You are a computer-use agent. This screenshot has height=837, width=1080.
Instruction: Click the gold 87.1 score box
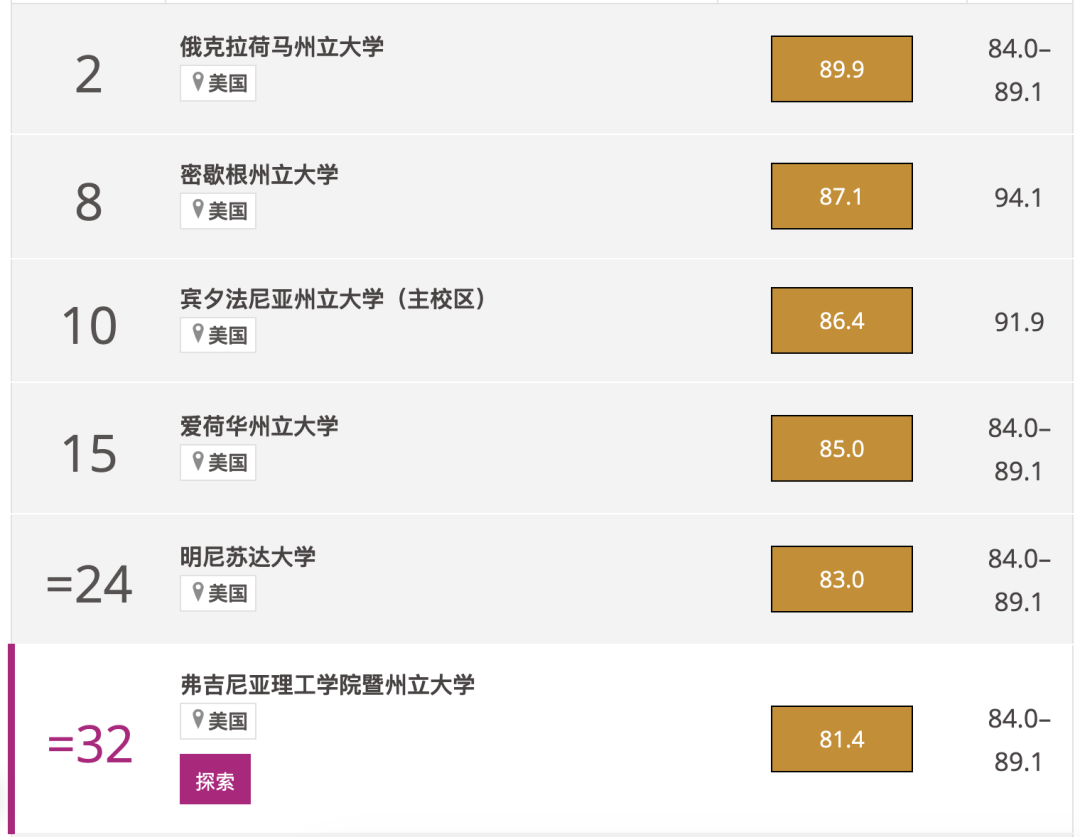(x=842, y=196)
